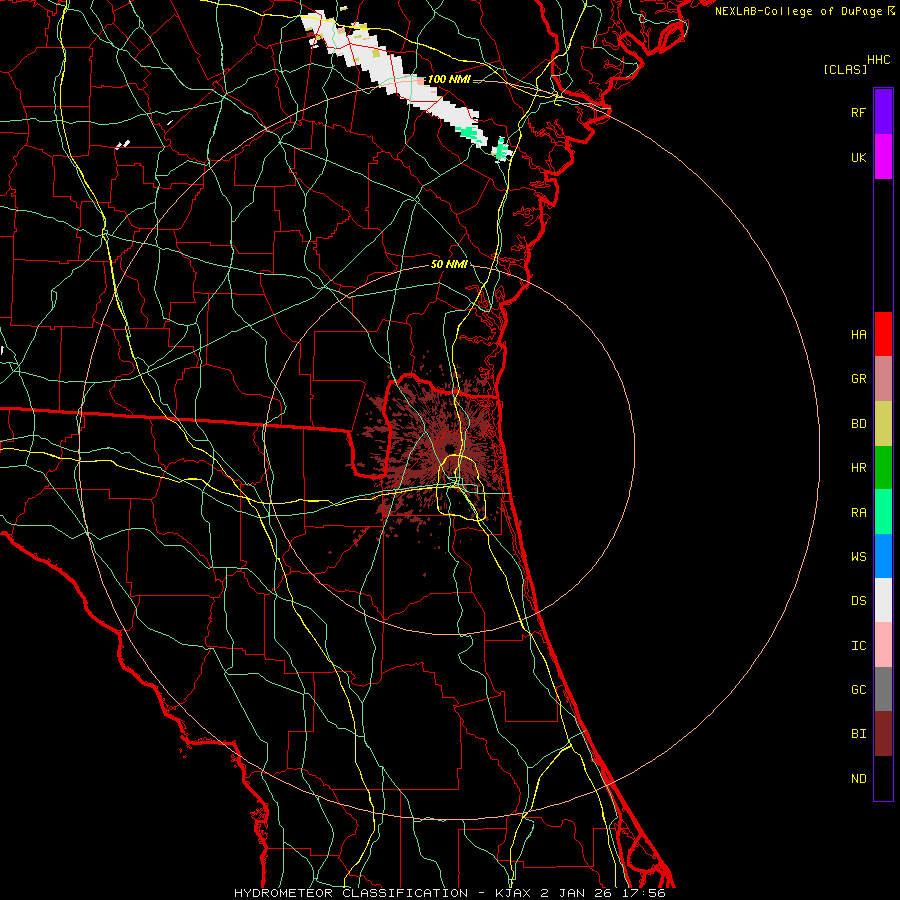Click the UK magenta legend swatch
Image resolution: width=900 pixels, height=900 pixels.
coord(883,157)
